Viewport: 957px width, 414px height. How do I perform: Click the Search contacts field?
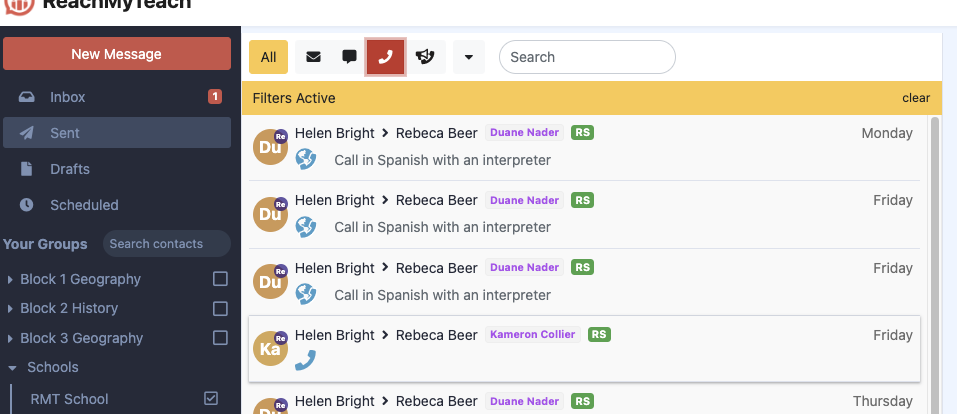click(x=166, y=244)
